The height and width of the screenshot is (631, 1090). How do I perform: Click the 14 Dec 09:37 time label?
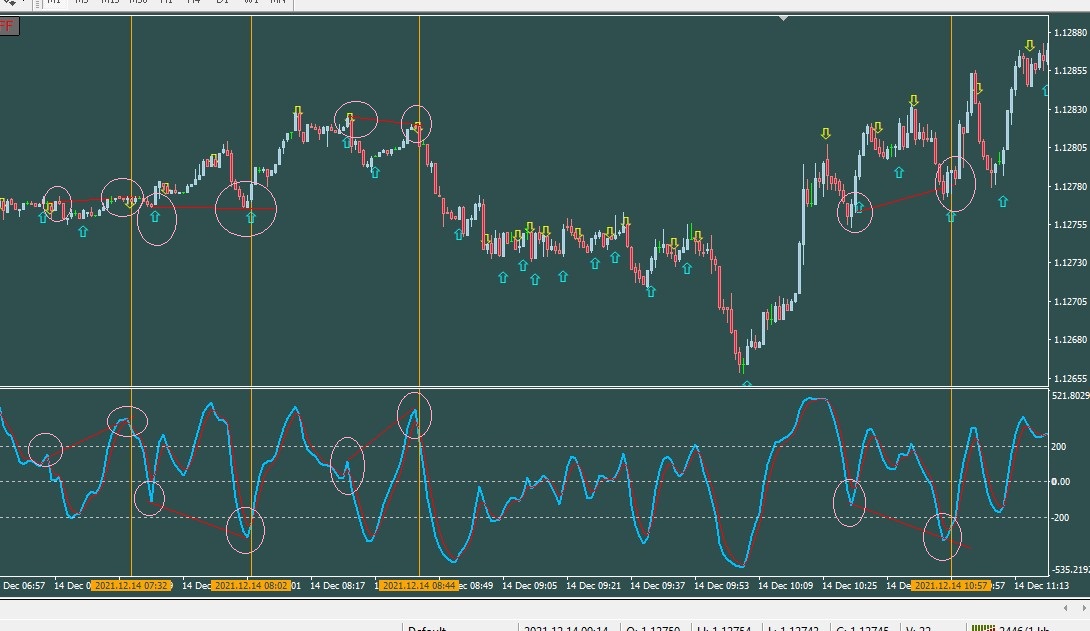[x=658, y=586]
